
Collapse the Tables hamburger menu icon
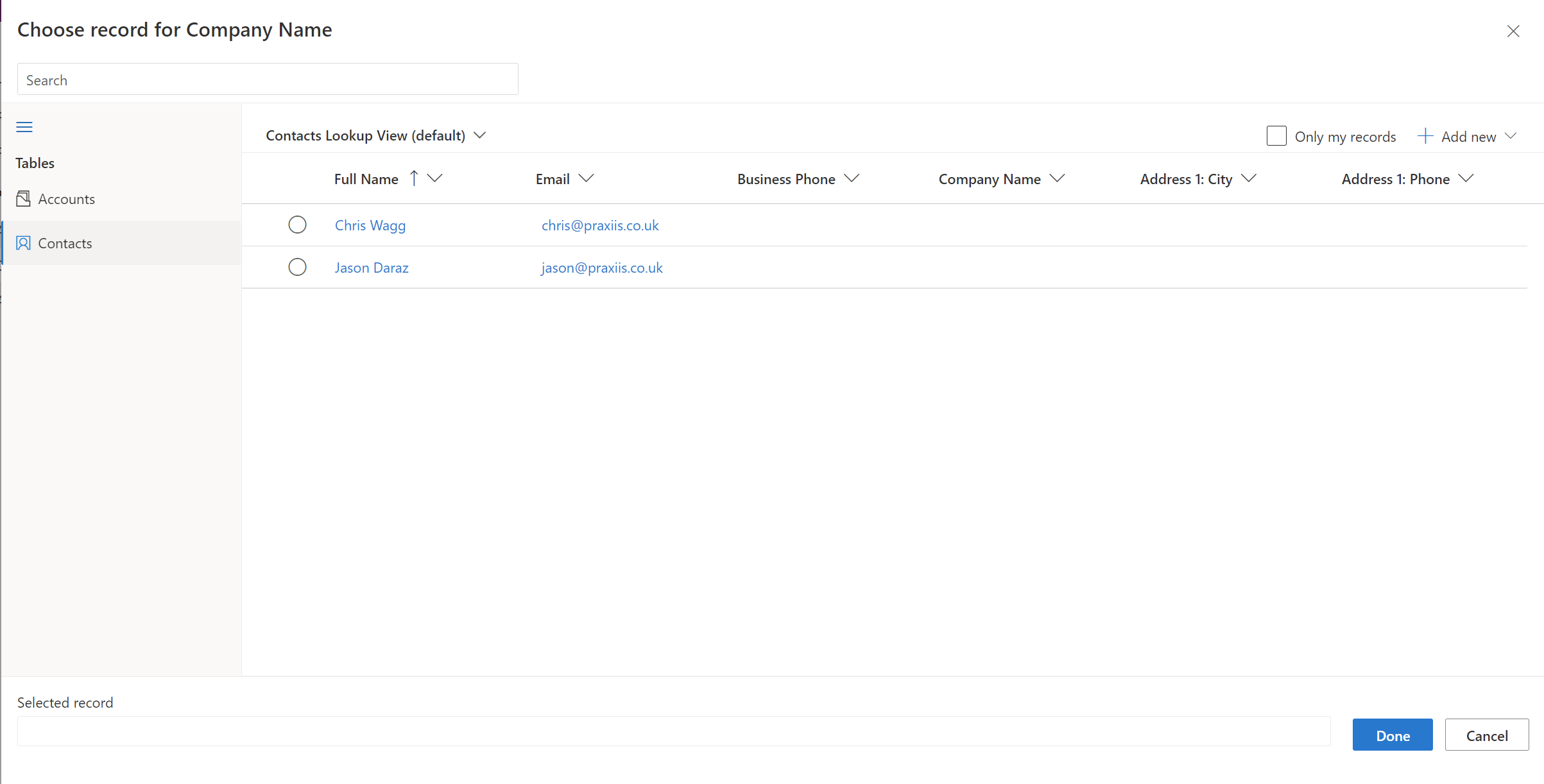(x=24, y=127)
